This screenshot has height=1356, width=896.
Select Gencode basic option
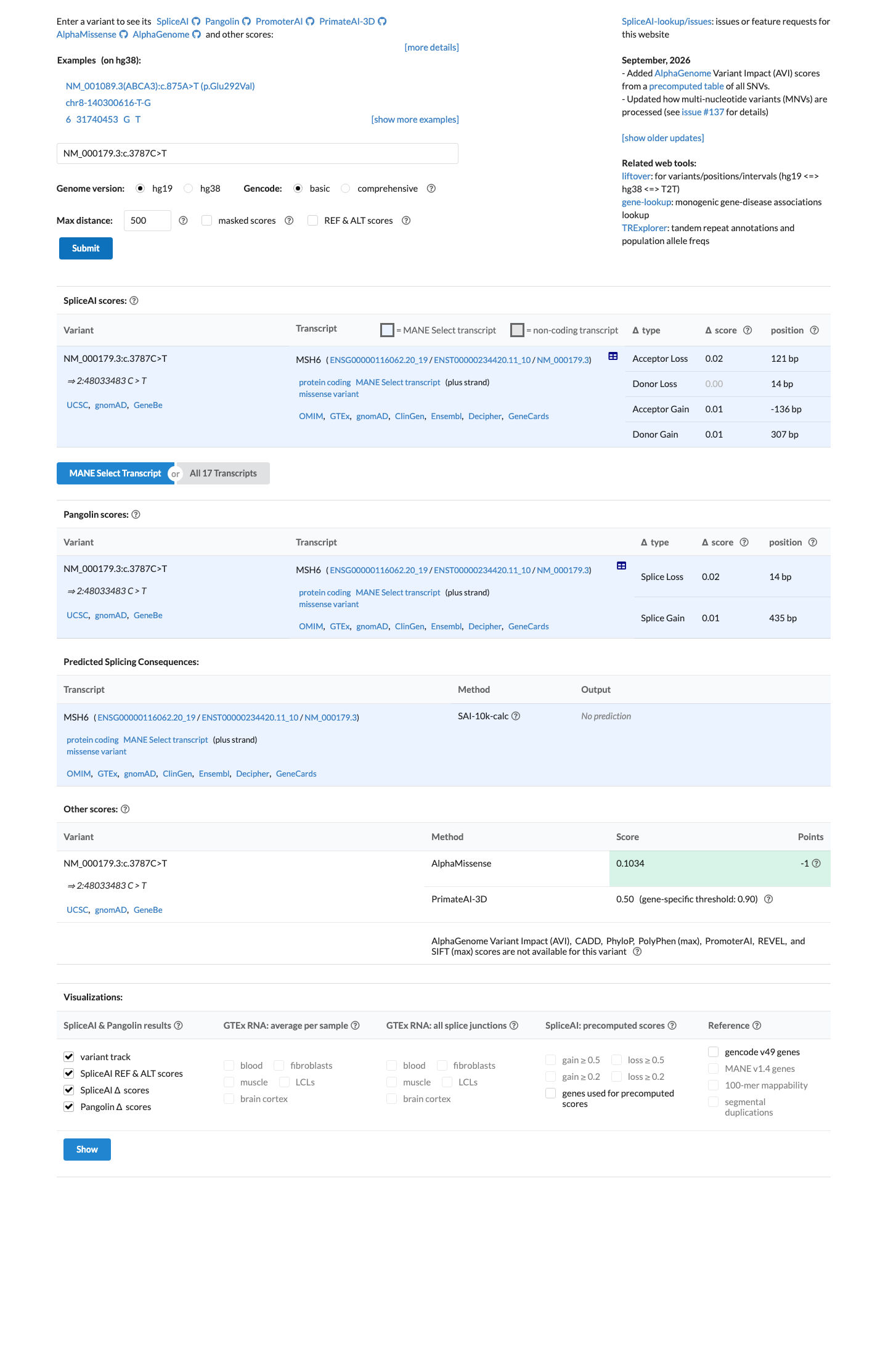pos(298,189)
